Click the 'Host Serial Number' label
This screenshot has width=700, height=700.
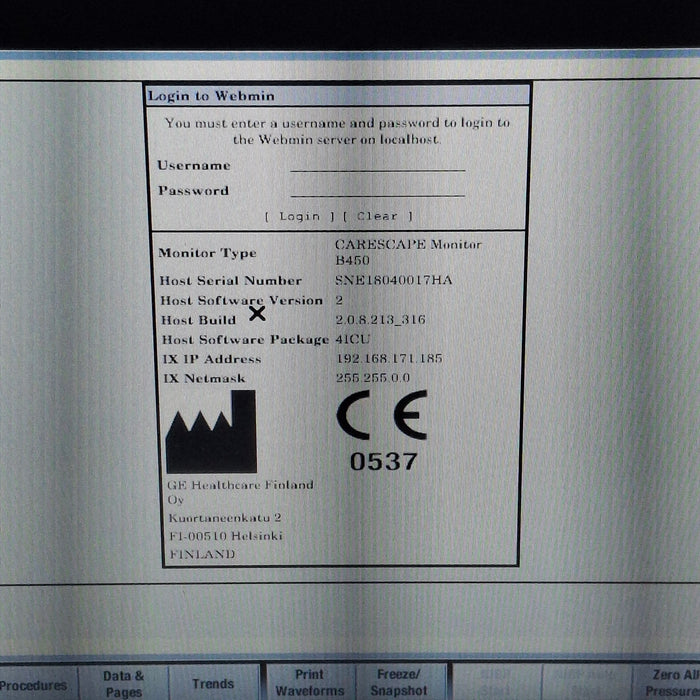coord(231,281)
